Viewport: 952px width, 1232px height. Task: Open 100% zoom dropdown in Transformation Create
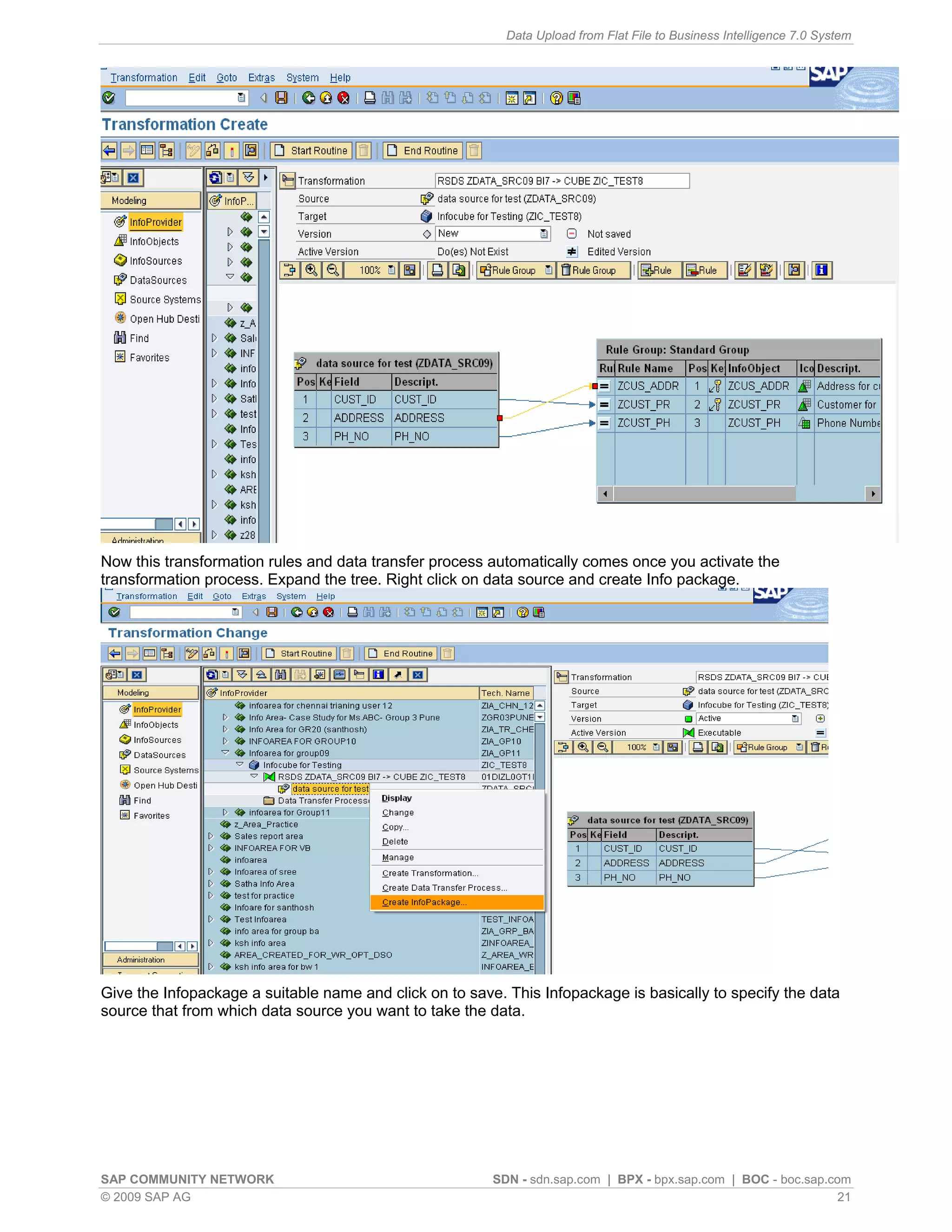391,270
